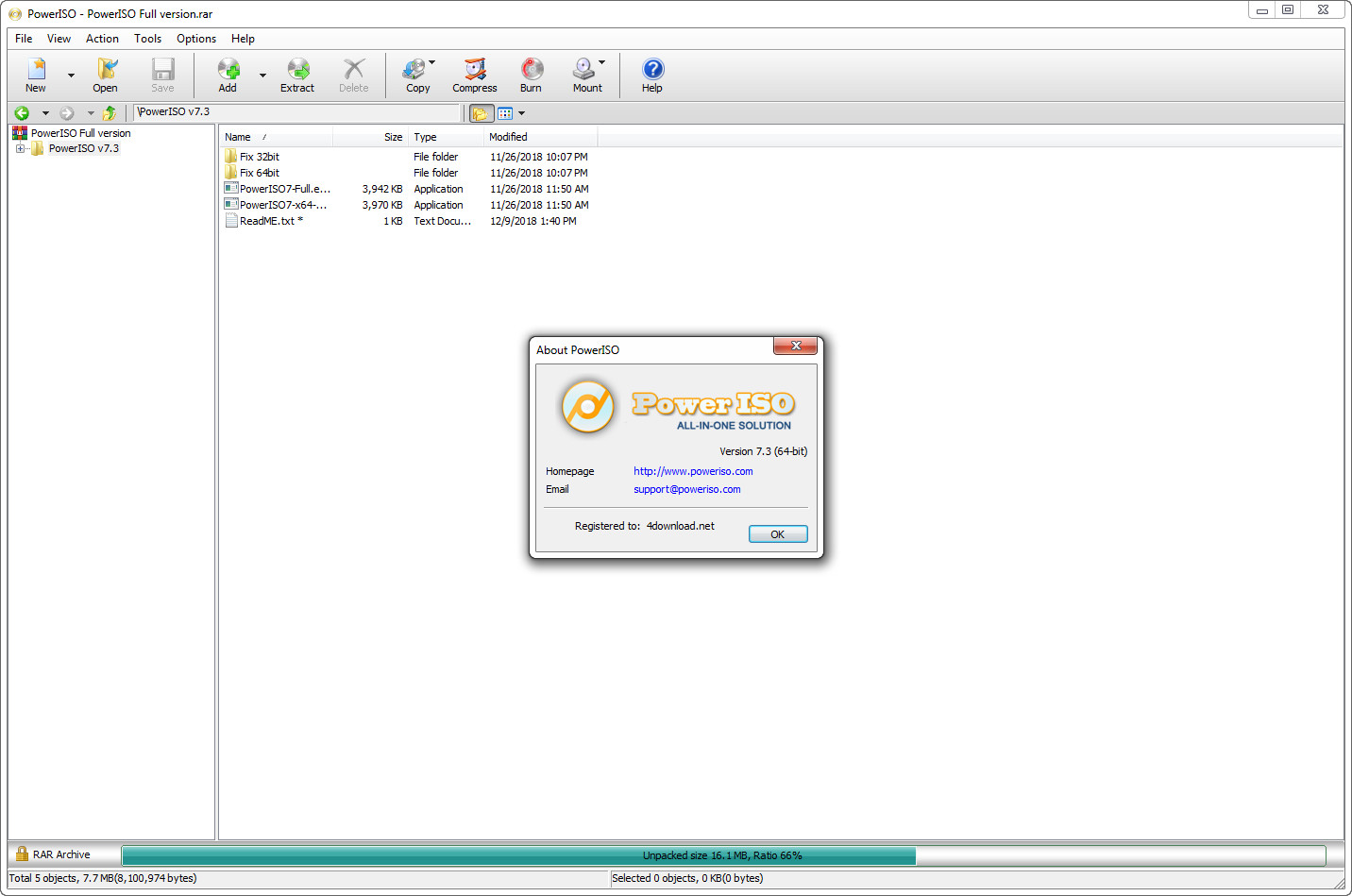Click the Forward navigation arrow
Image resolution: width=1352 pixels, height=896 pixels.
[x=67, y=113]
